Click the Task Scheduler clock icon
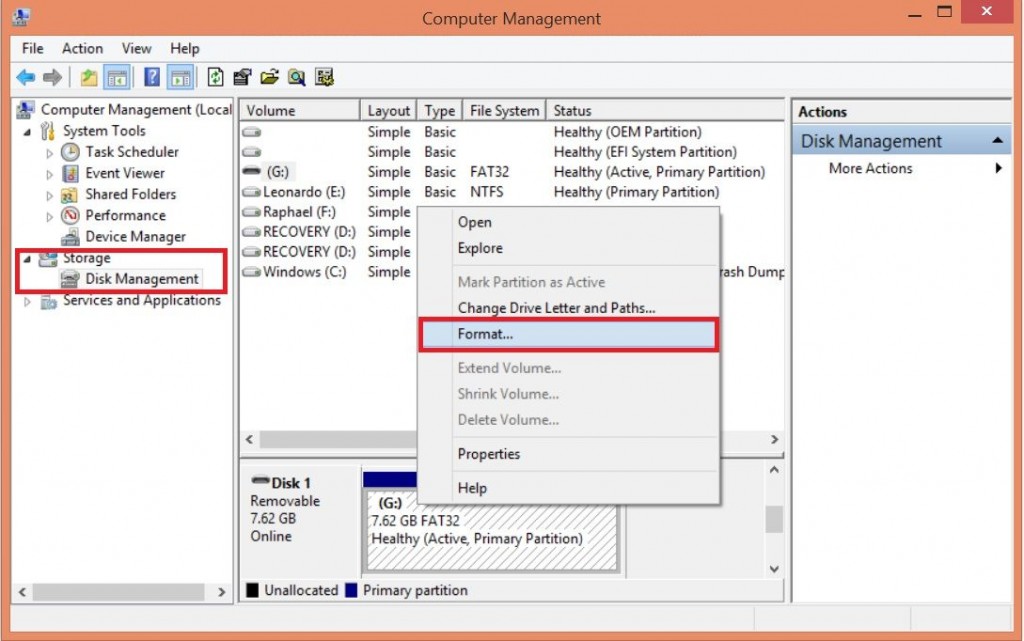The width and height of the screenshot is (1024, 641). (70, 152)
